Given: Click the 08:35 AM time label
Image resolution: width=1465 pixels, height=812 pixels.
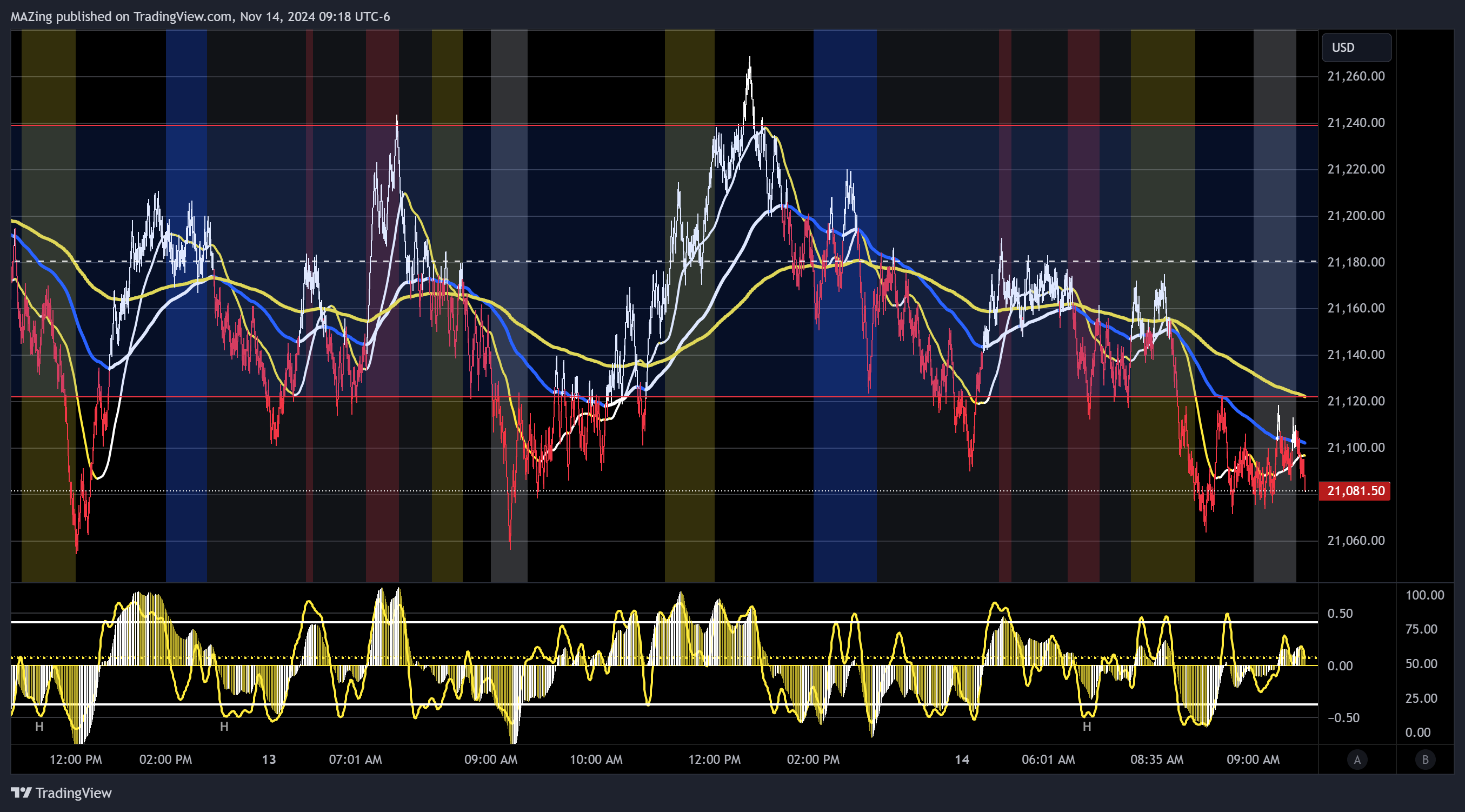Looking at the screenshot, I should pyautogui.click(x=1157, y=760).
